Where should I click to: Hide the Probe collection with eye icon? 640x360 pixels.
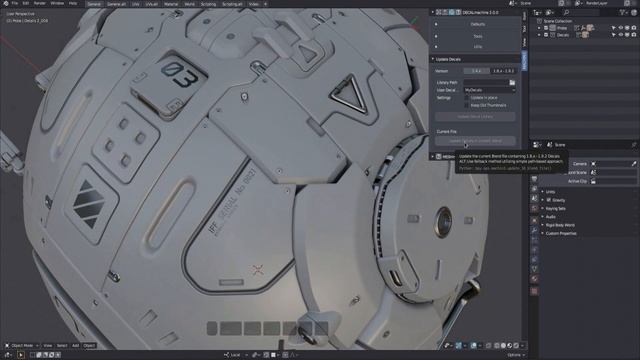pyautogui.click(x=620, y=28)
